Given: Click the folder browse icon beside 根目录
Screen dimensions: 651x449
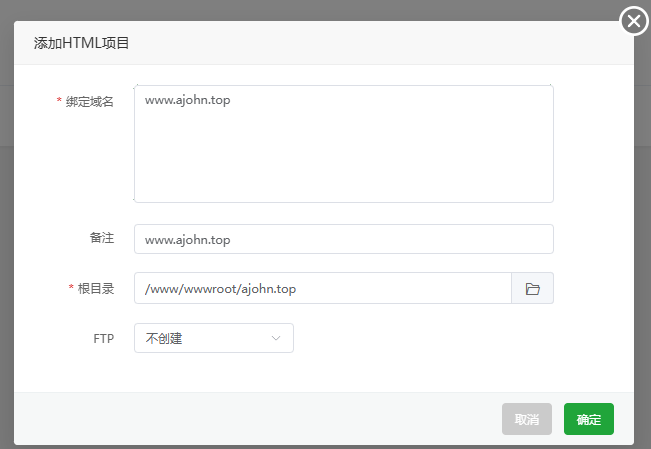Looking at the screenshot, I should click(x=532, y=289).
